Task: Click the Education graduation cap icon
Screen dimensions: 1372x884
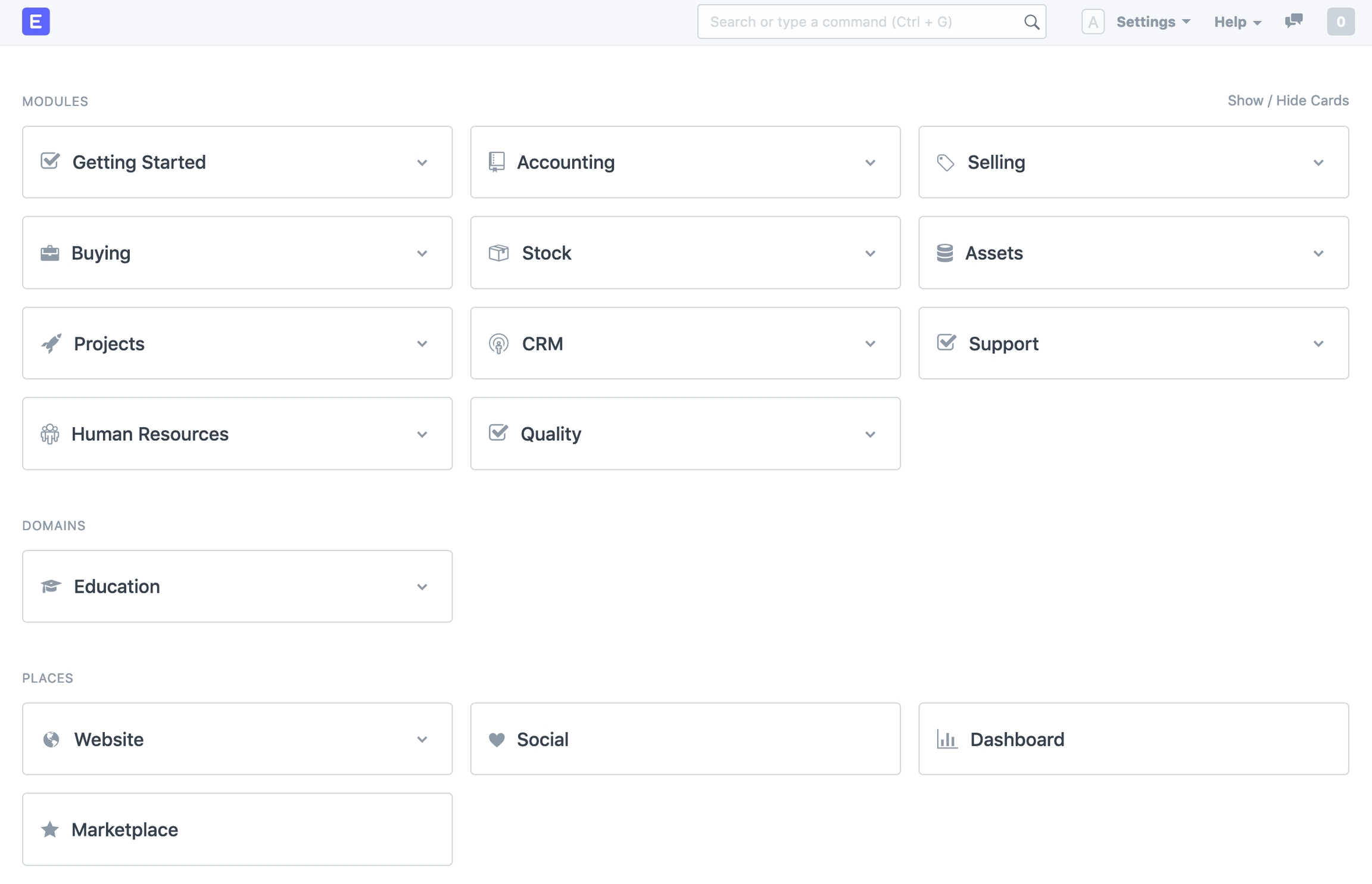Action: coord(51,587)
